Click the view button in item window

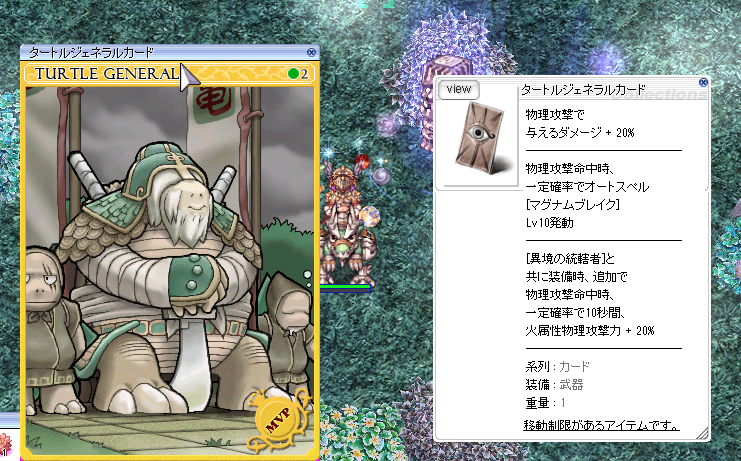click(458, 89)
